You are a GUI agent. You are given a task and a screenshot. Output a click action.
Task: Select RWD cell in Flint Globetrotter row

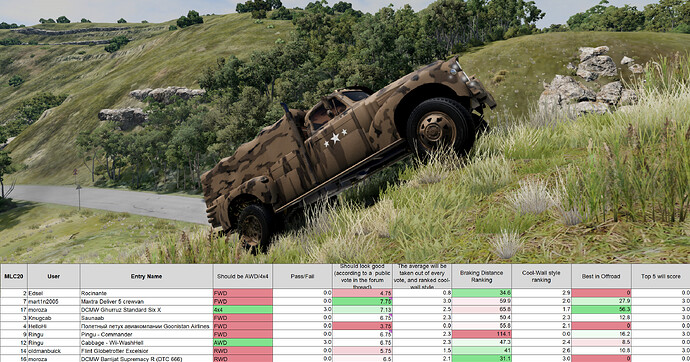(x=242, y=351)
